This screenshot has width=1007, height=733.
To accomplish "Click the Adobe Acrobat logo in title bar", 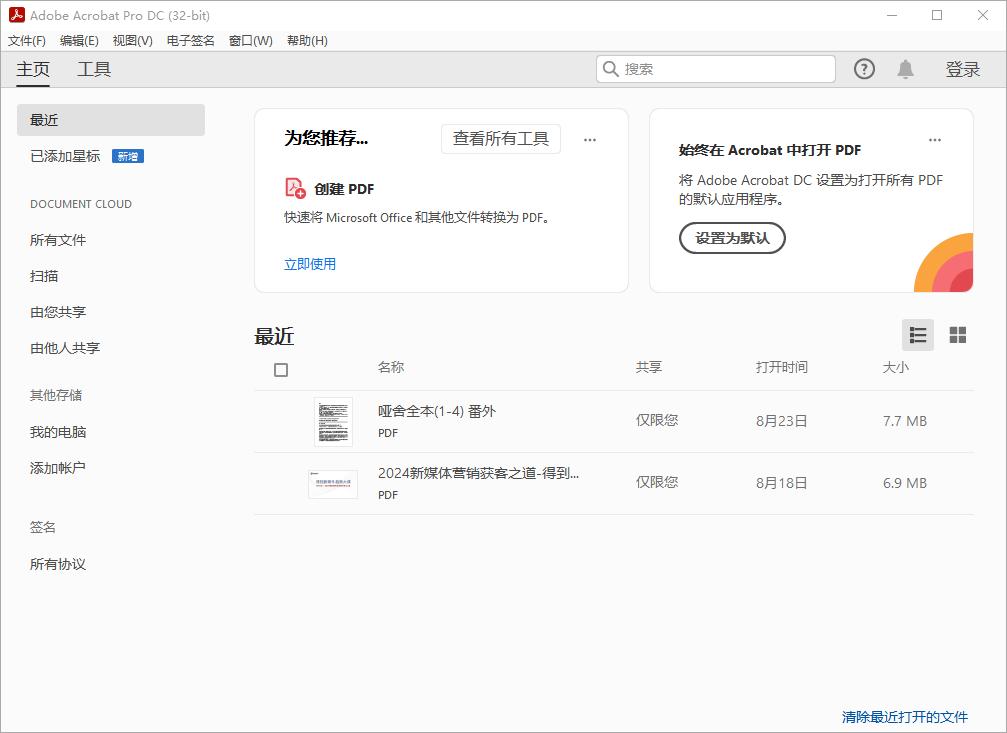I will [x=15, y=15].
